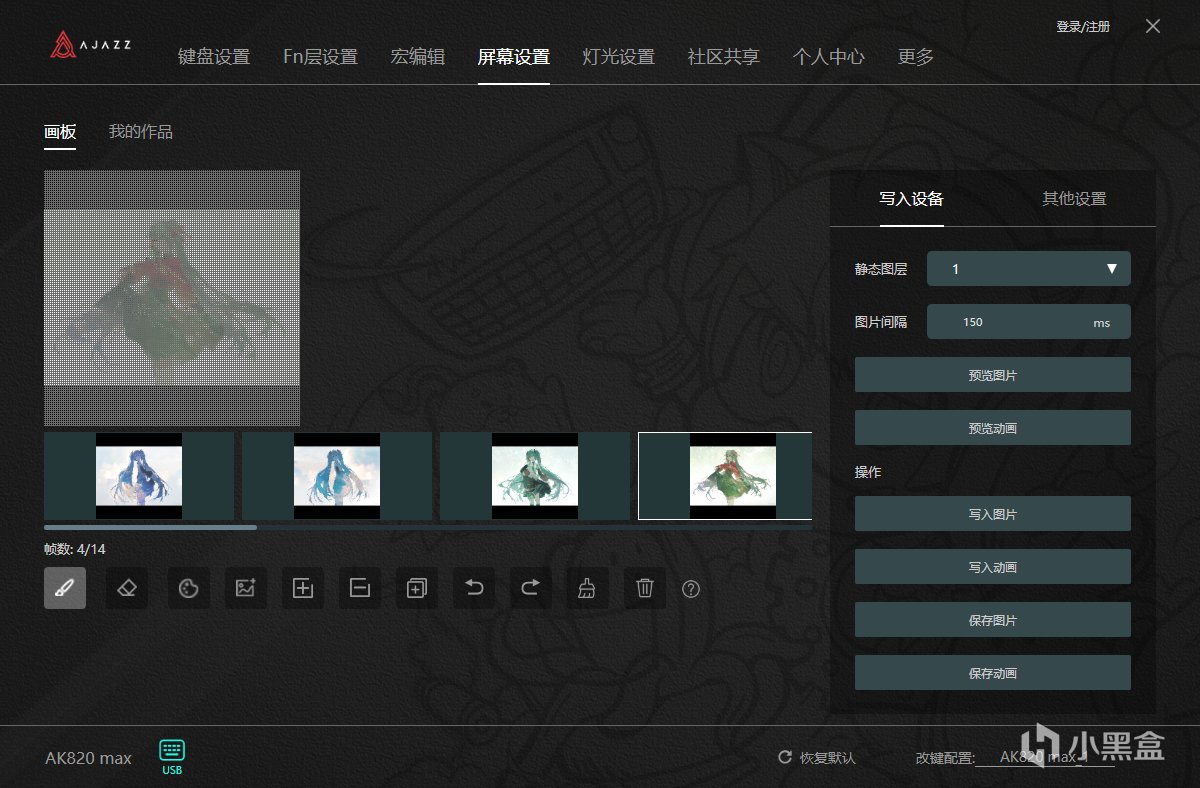The image size is (1200, 788).
Task: Select the third frame thumbnail
Action: click(535, 476)
